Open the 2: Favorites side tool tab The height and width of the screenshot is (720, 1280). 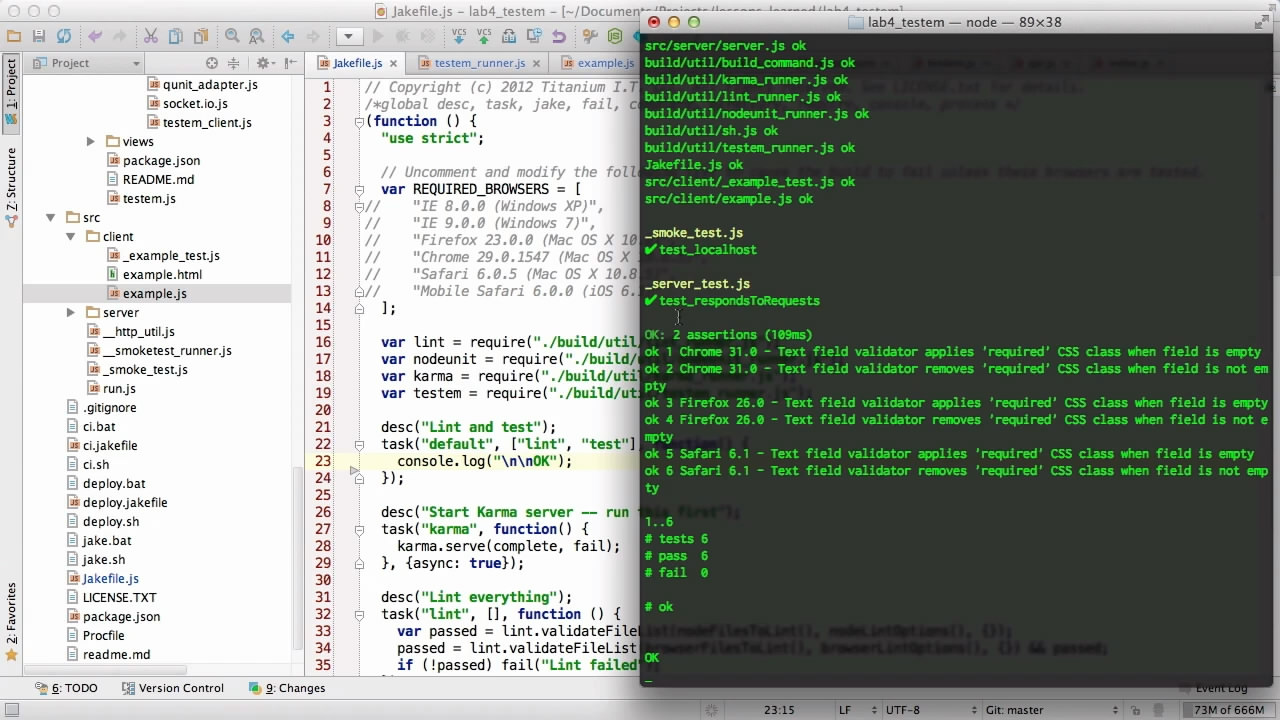[11, 620]
